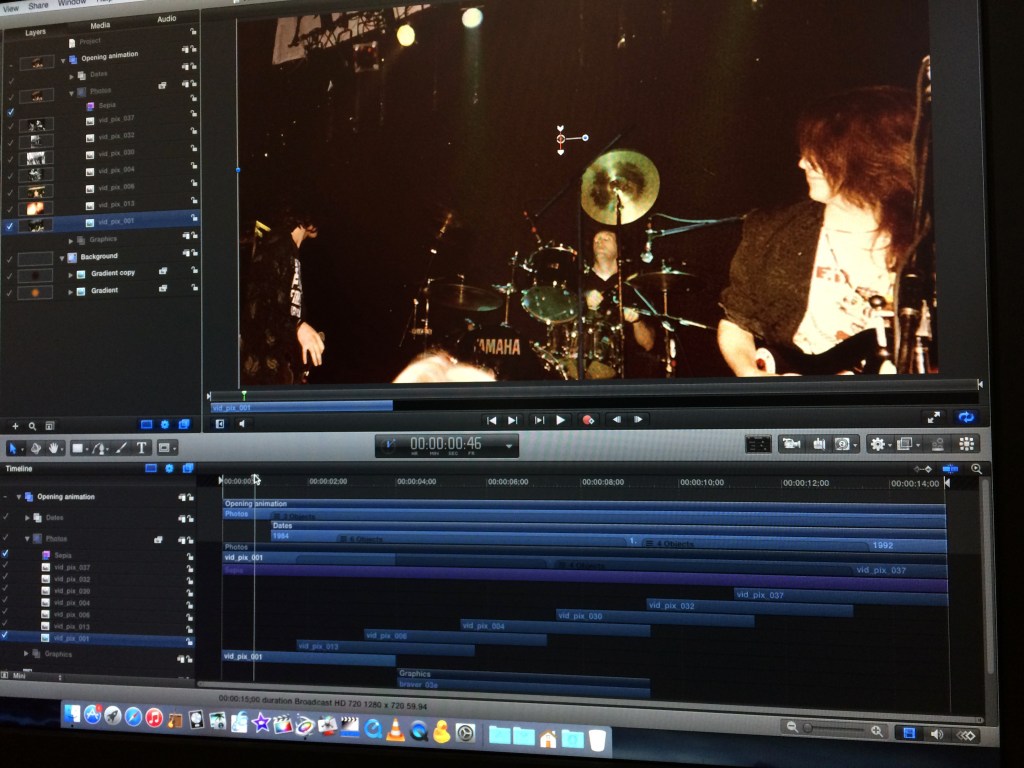Viewport: 1024px width, 768px height.
Task: Switch to the Audio tab
Action: click(x=166, y=19)
